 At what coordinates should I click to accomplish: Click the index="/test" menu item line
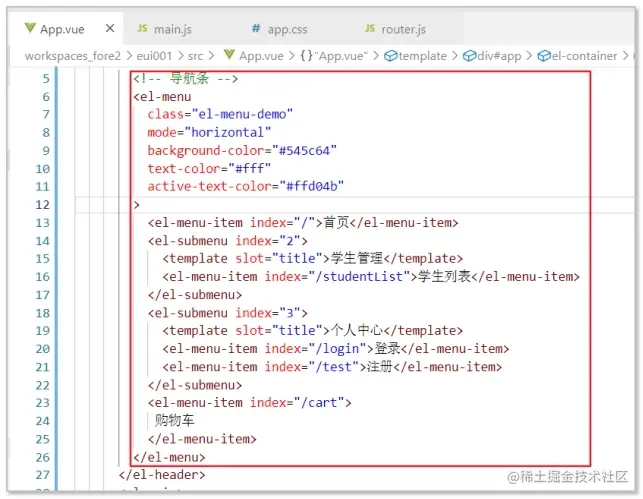[332, 367]
